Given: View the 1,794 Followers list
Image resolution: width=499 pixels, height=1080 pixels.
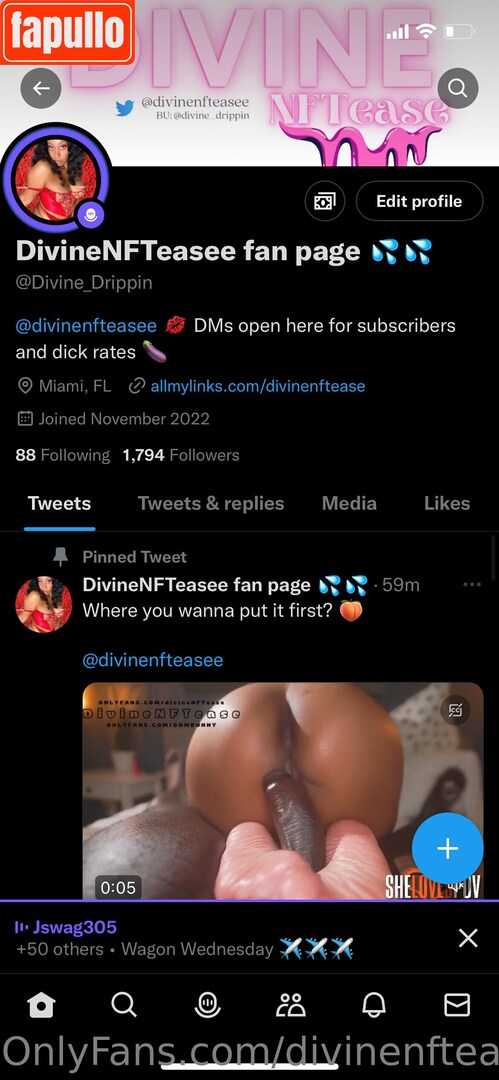Looking at the screenshot, I should (181, 455).
